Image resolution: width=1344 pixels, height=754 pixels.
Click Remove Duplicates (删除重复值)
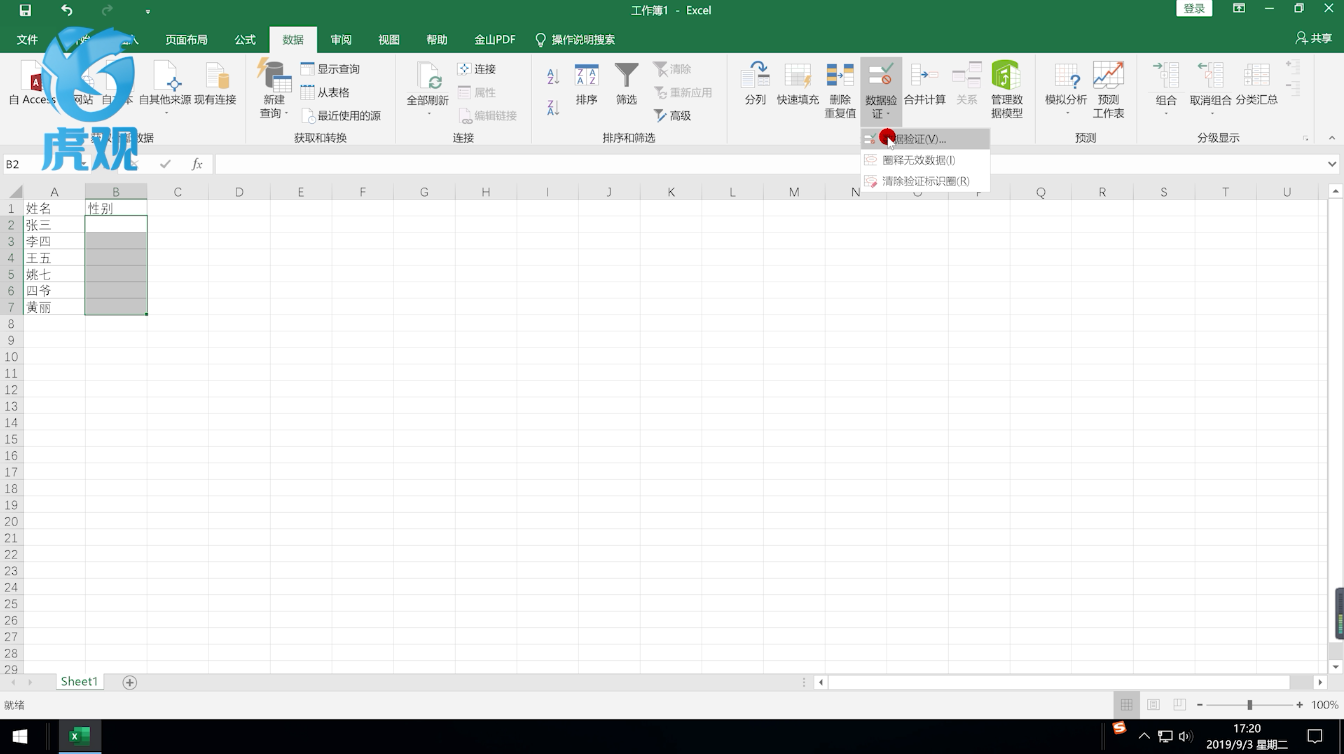[840, 90]
